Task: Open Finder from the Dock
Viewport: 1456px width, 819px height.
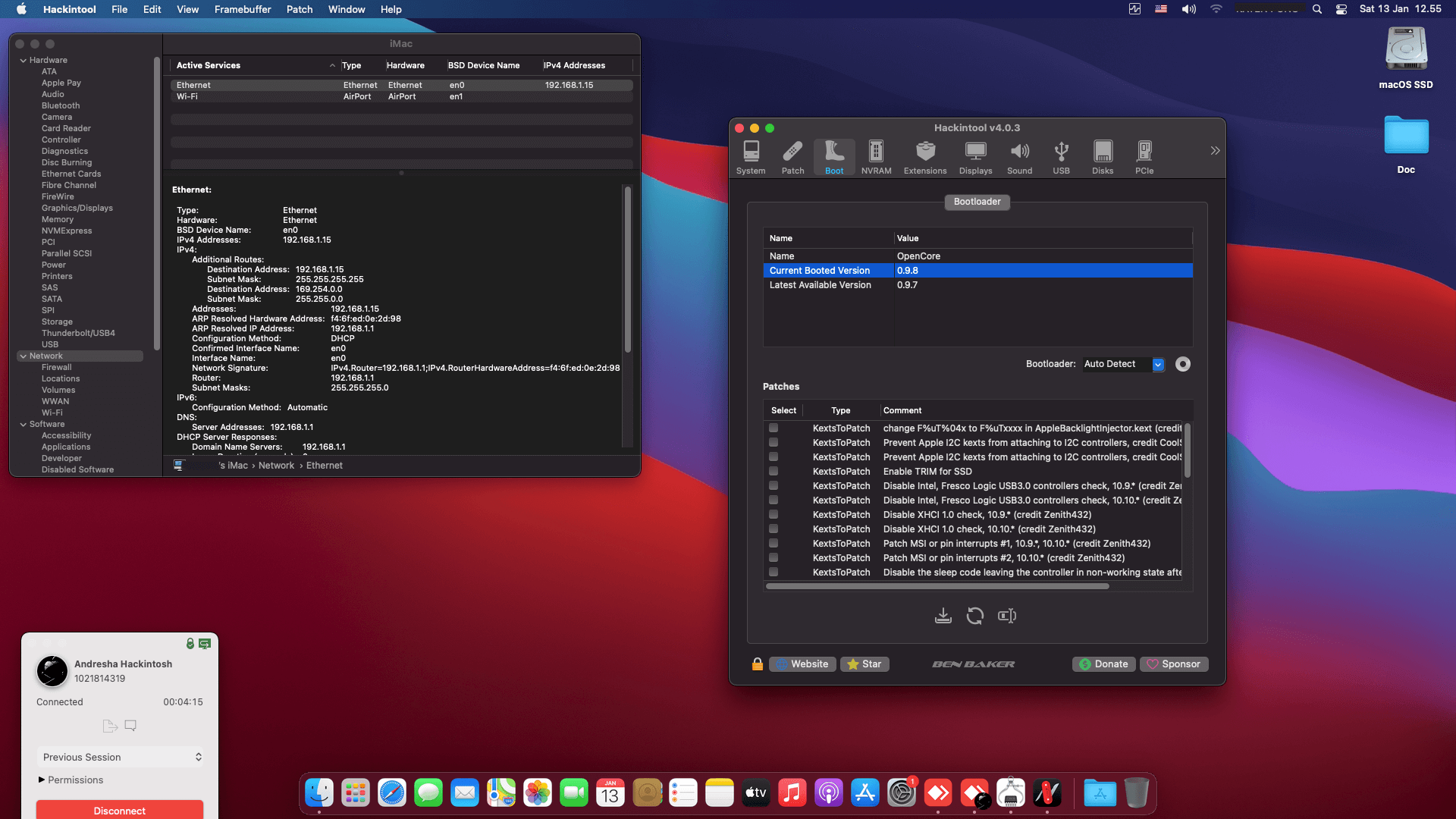Action: (x=319, y=793)
